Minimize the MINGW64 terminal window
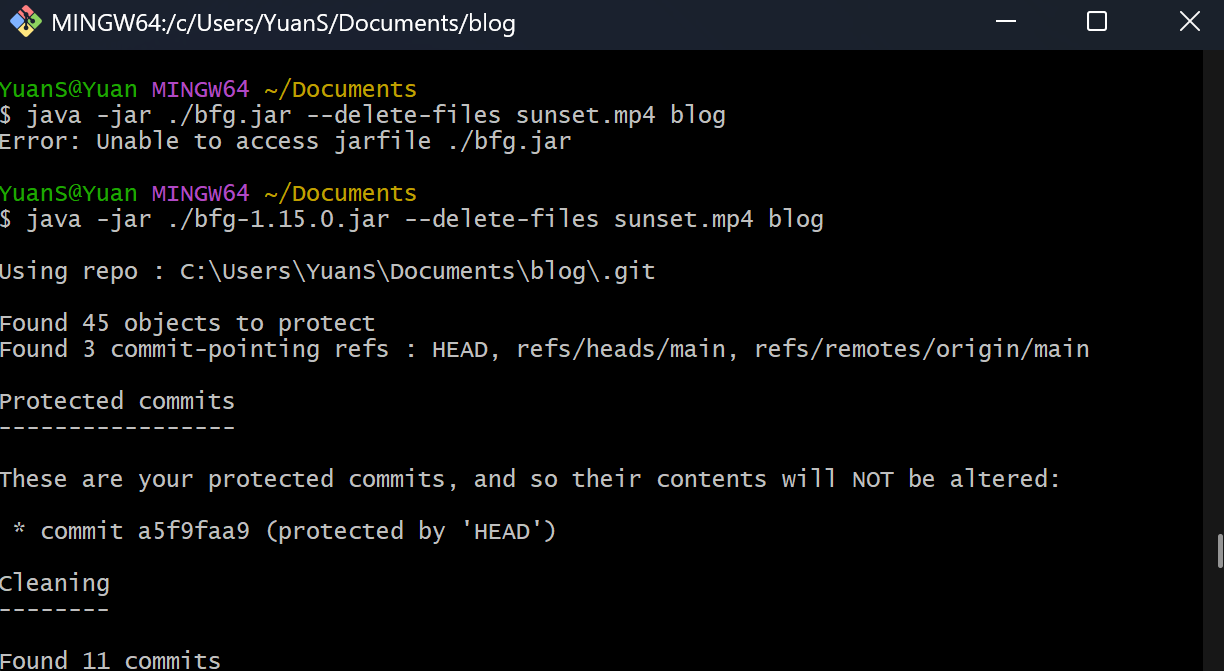Screen dimensions: 1224x671 click(1004, 22)
